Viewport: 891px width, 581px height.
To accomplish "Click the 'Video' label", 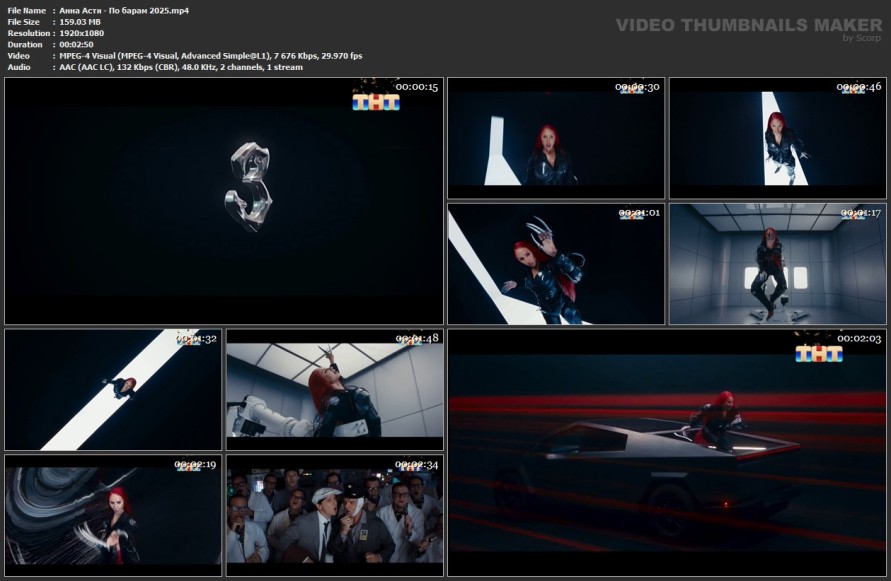I will click(x=19, y=56).
